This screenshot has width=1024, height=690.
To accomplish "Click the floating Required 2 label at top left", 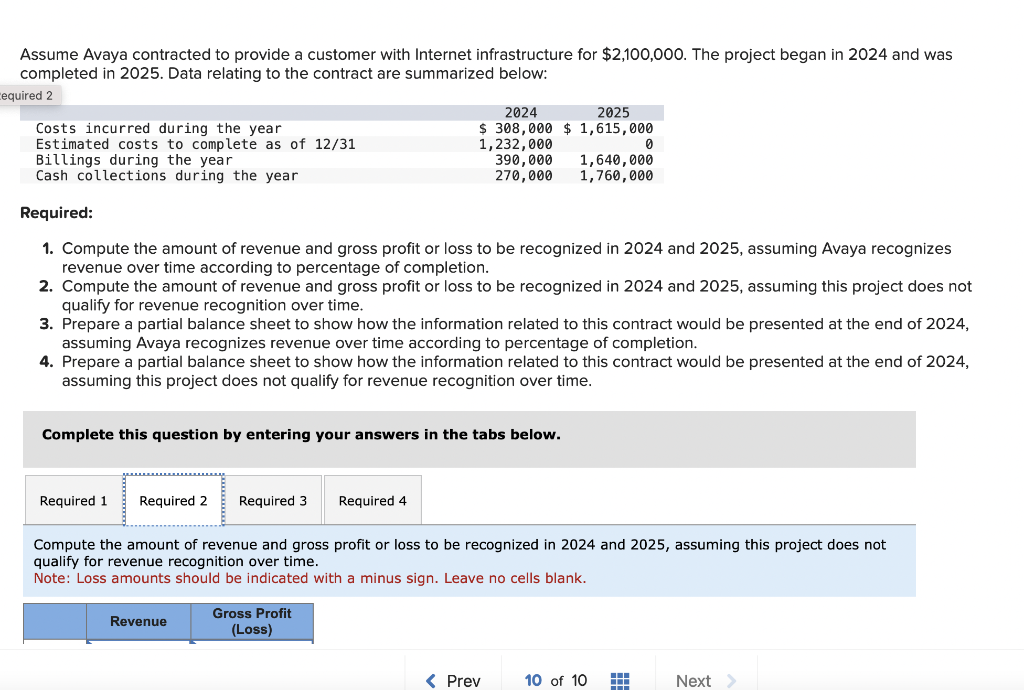I will pos(25,95).
